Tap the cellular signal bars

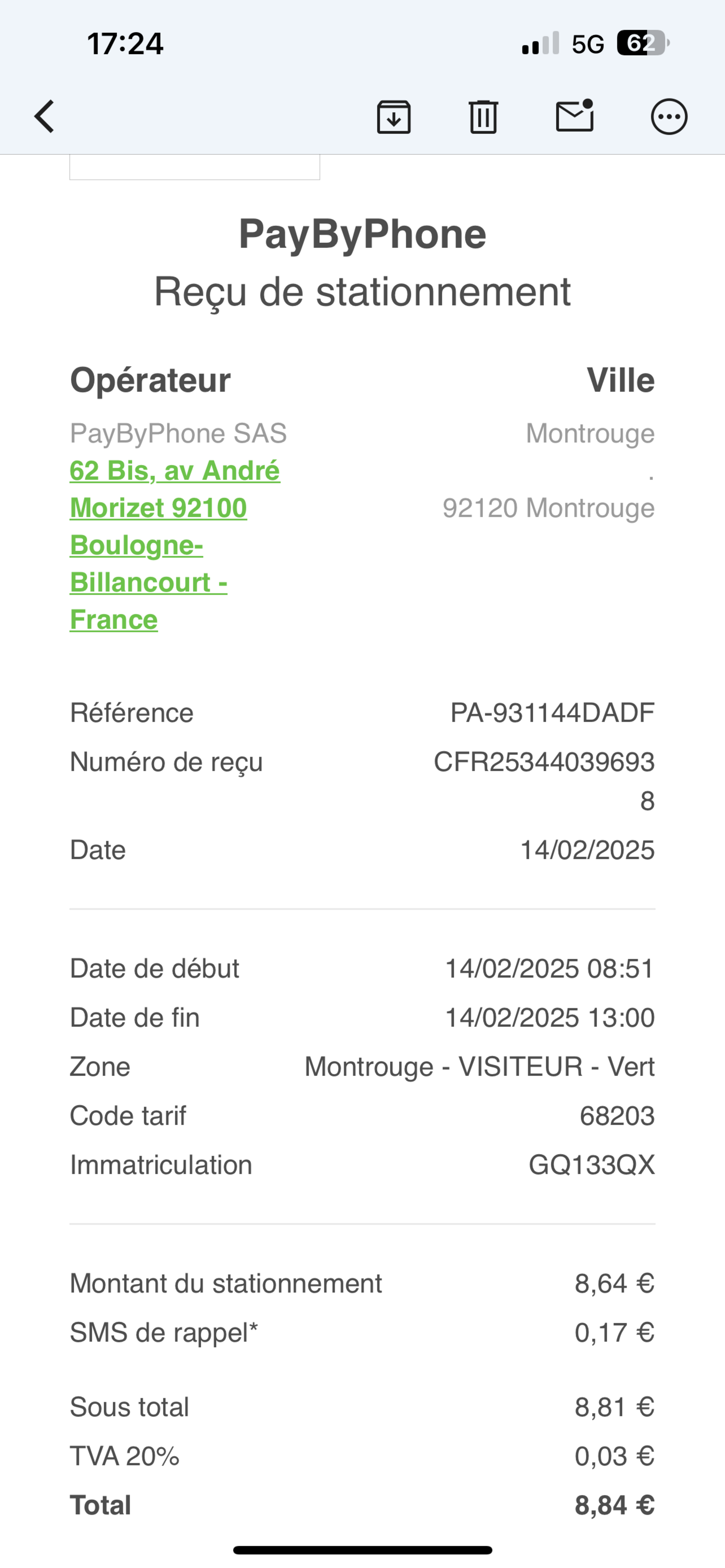pyautogui.click(x=540, y=44)
